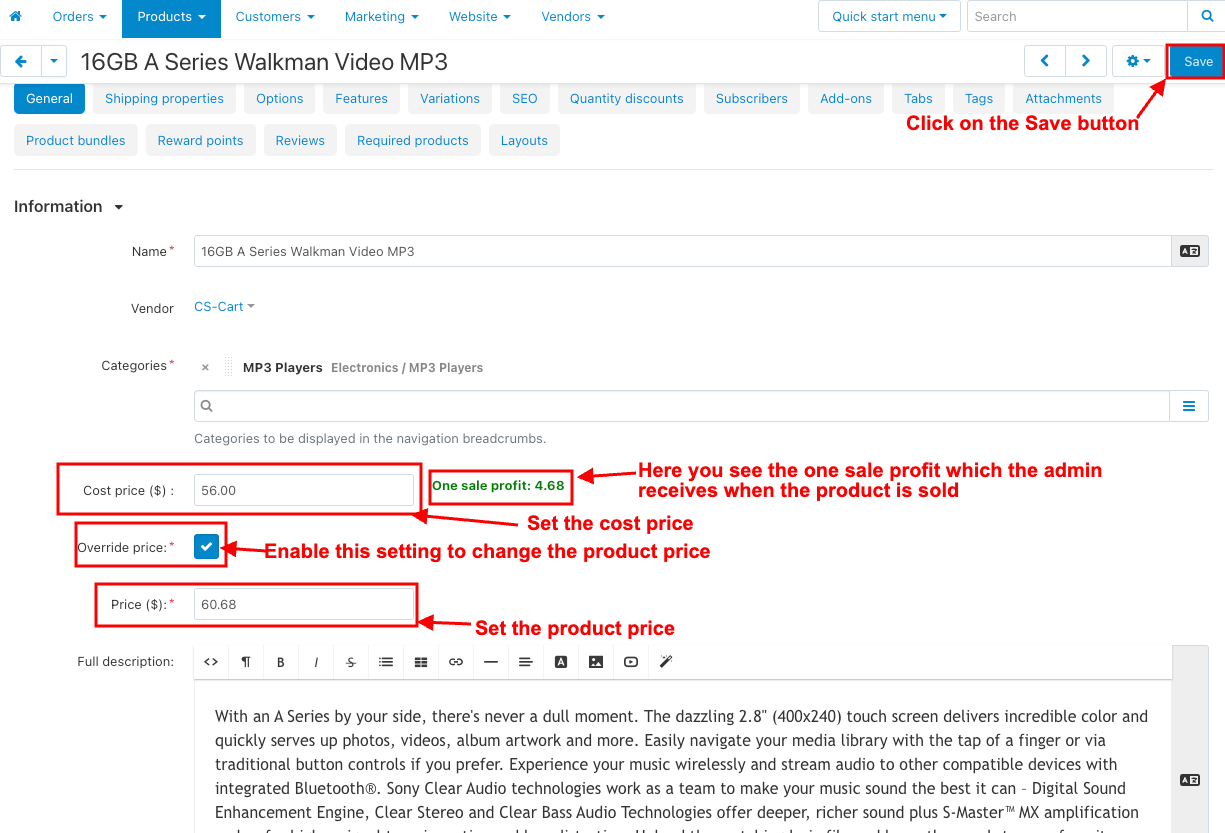This screenshot has width=1225, height=833.
Task: Open the SEO tab
Action: pos(525,98)
